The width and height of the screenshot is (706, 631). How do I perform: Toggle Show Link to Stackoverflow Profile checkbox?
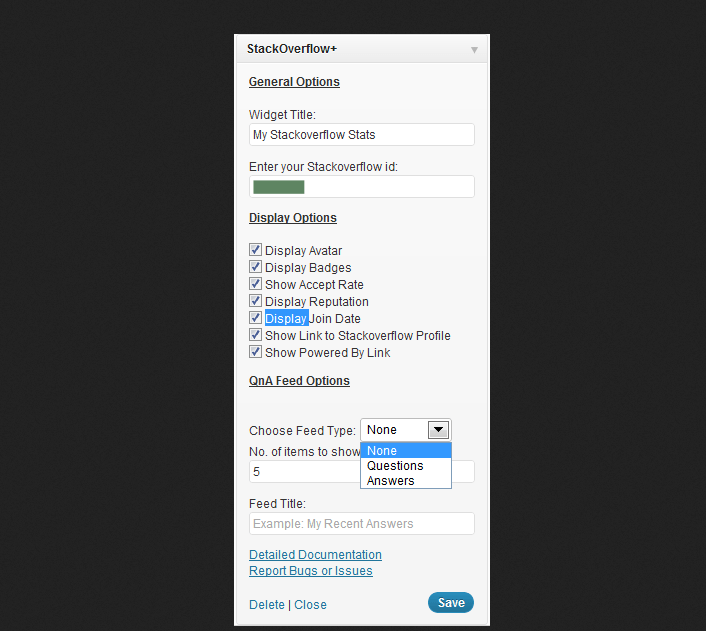(255, 335)
